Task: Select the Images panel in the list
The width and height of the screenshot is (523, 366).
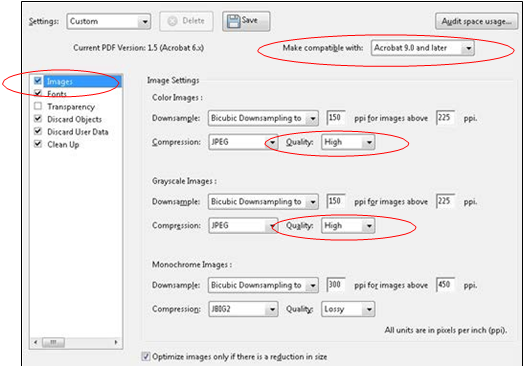Action: (82, 81)
